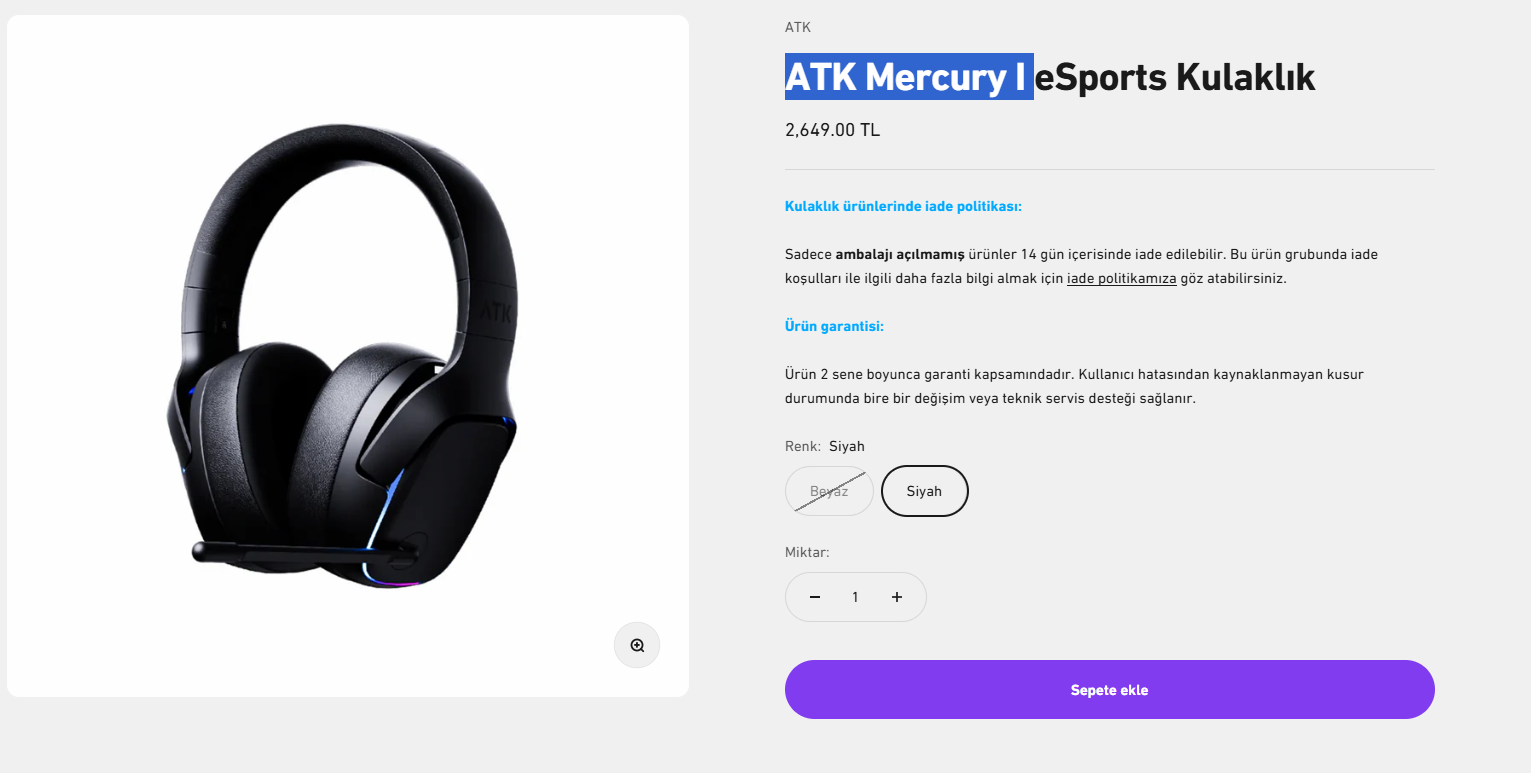The height and width of the screenshot is (773, 1531).
Task: Click the Miktar label
Action: (807, 552)
